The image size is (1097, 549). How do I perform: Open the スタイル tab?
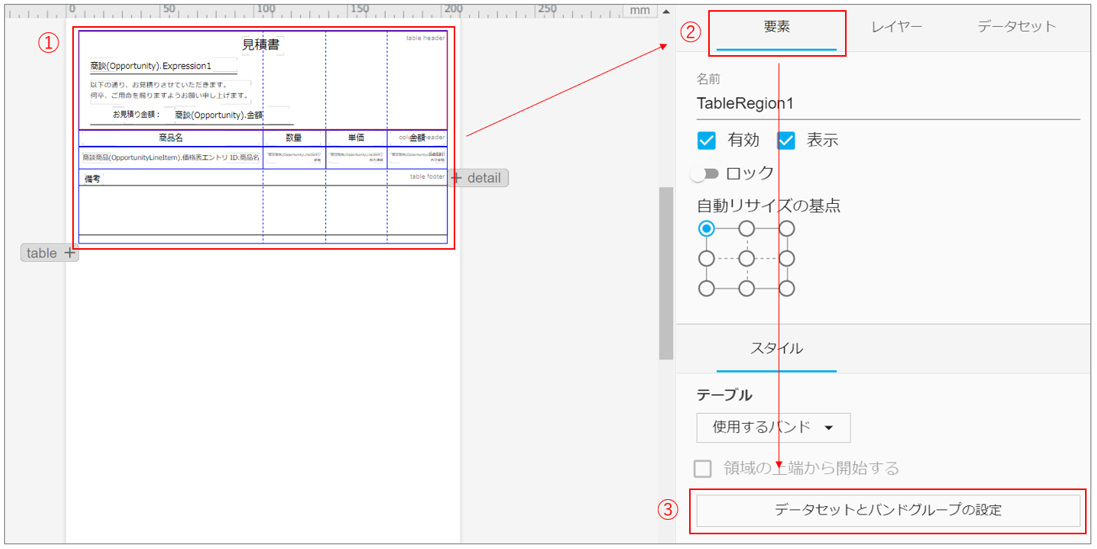pyautogui.click(x=776, y=348)
